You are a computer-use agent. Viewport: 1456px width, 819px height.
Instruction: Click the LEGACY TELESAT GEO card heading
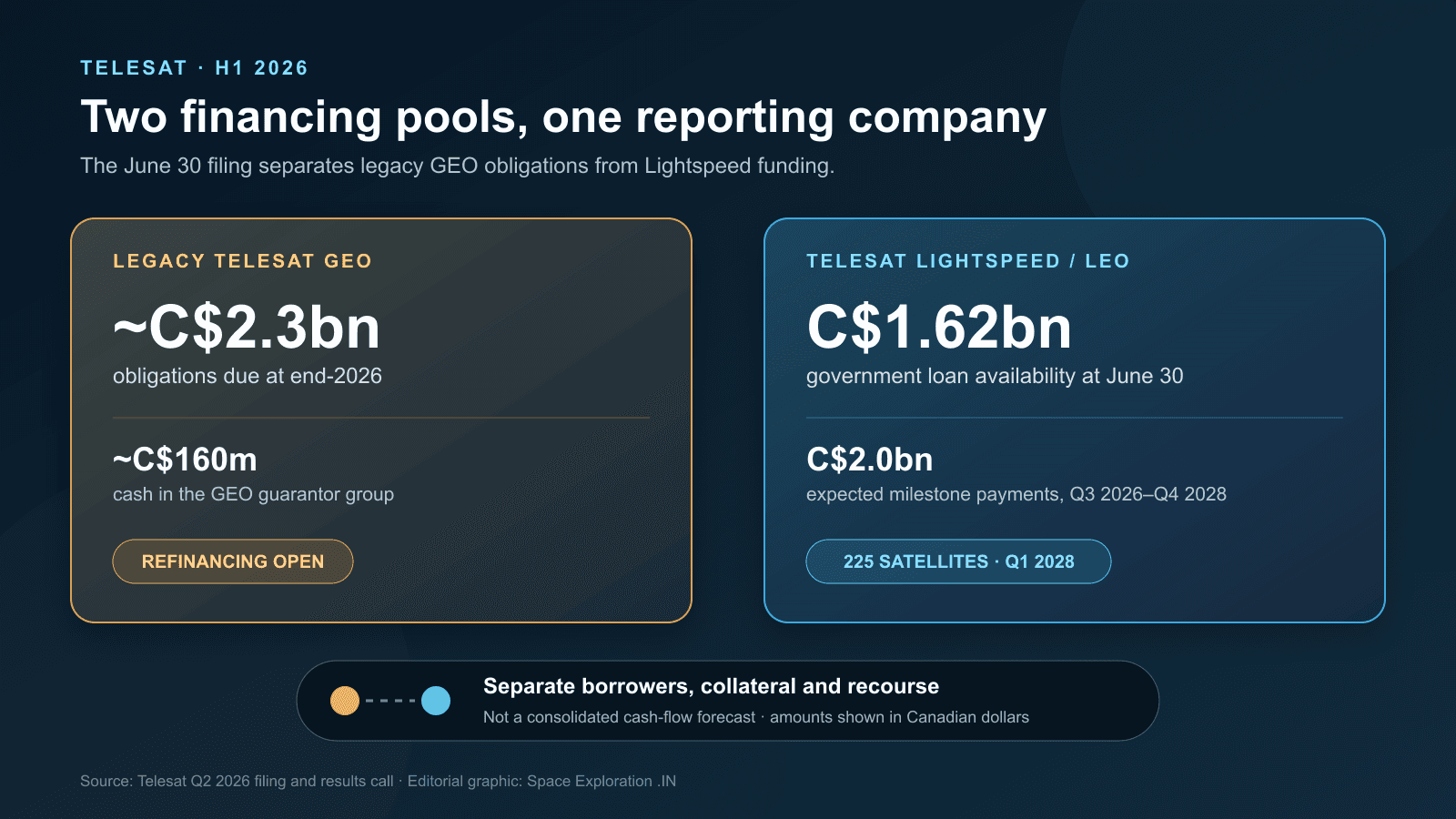tap(242, 261)
